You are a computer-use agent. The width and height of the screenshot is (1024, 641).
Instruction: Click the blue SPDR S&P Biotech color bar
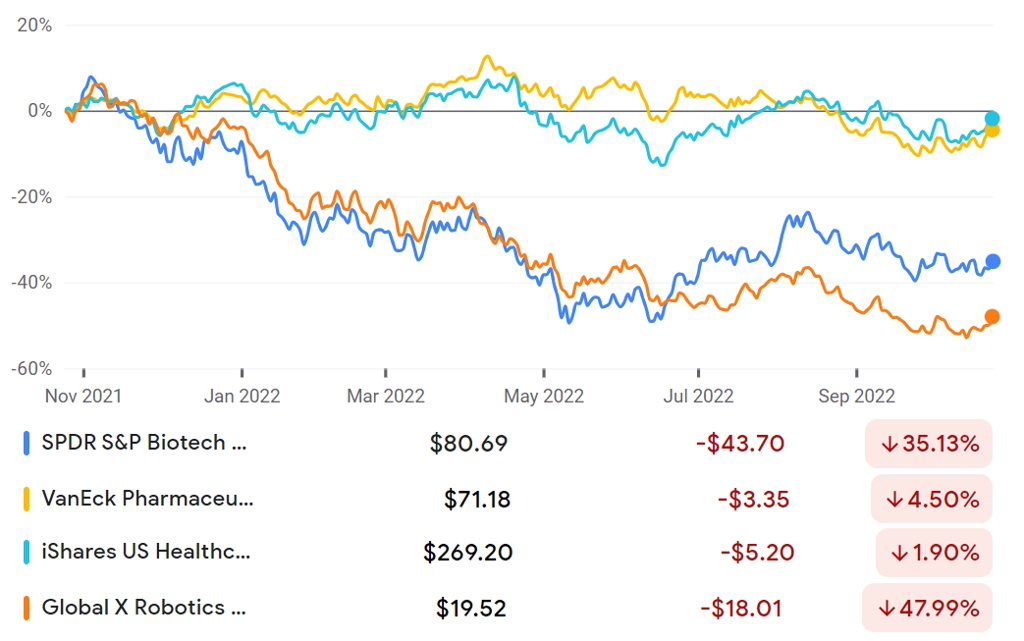26,443
